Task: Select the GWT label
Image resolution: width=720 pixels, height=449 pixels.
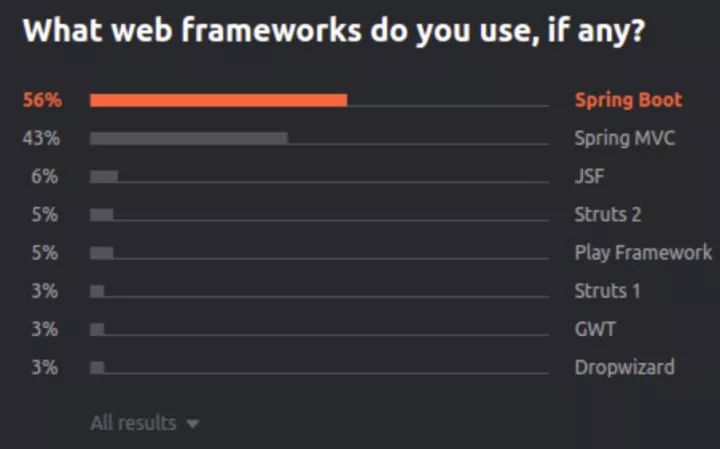Action: pos(595,329)
